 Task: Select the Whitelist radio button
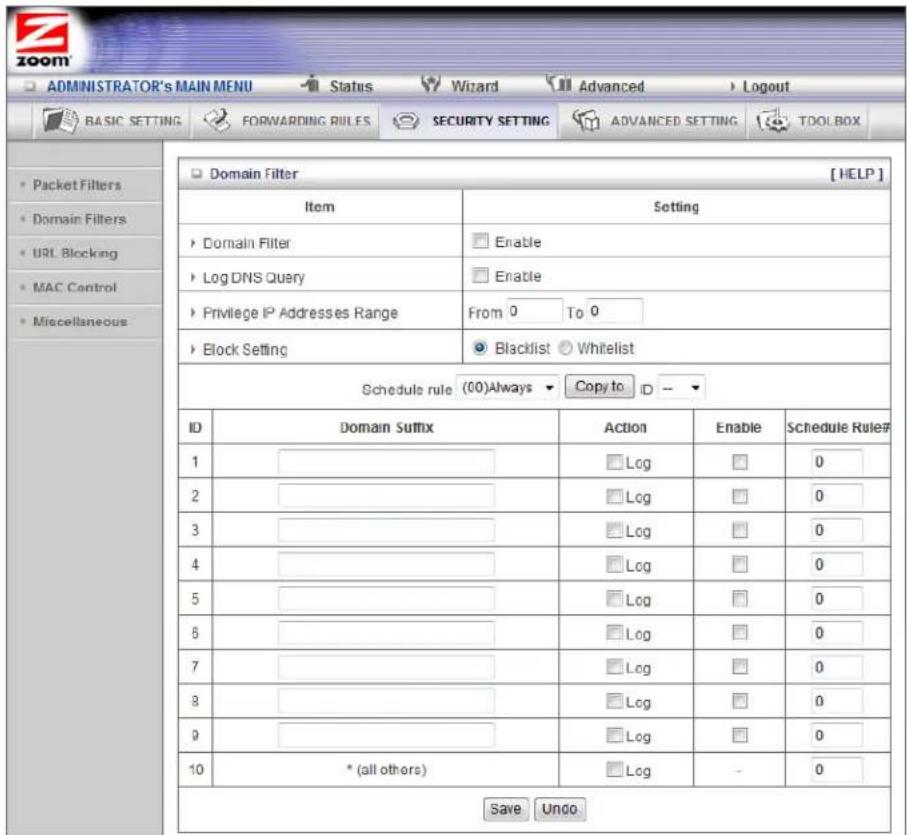[x=565, y=348]
